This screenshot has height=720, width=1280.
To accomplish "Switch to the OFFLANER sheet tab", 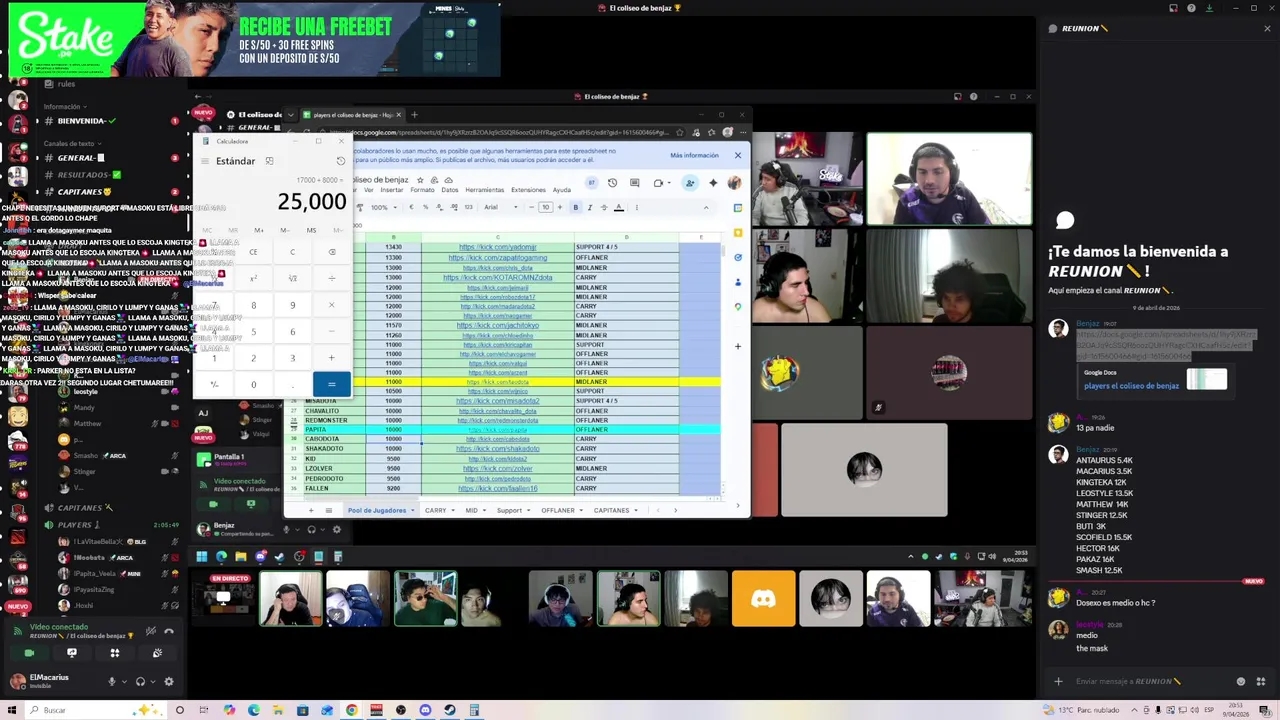I will 558,510.
